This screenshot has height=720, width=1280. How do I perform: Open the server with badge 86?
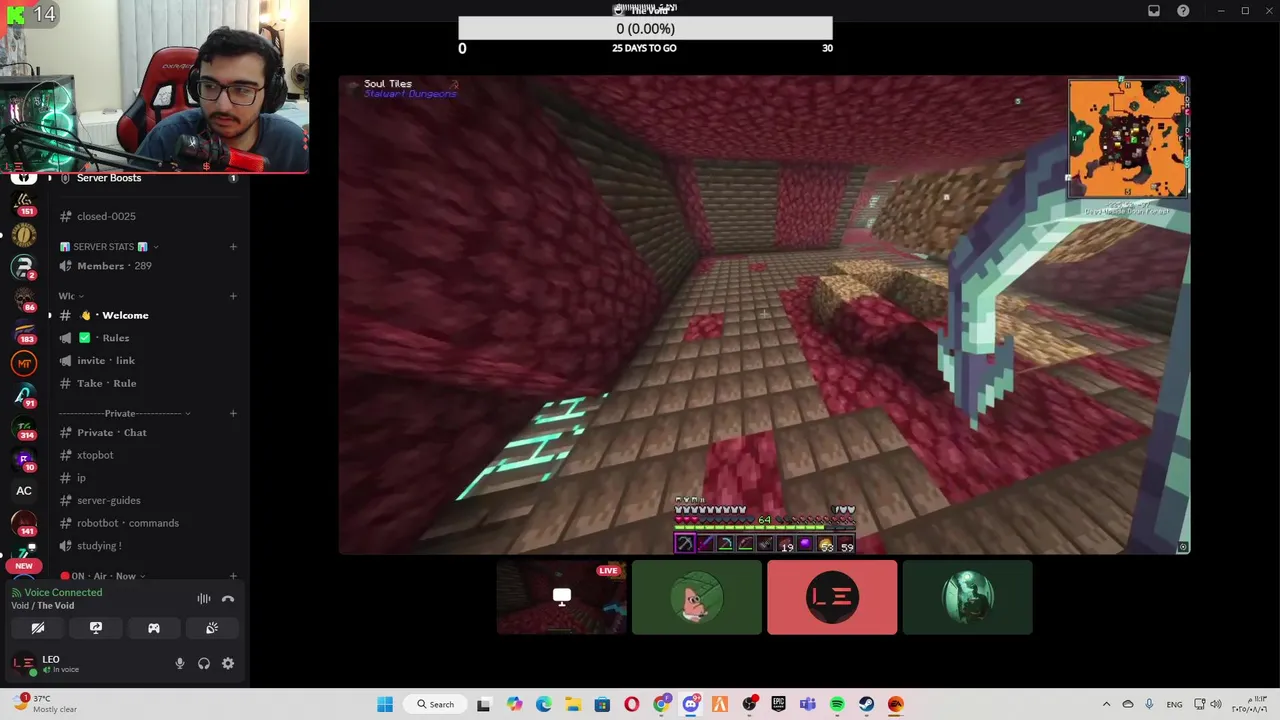tap(24, 298)
